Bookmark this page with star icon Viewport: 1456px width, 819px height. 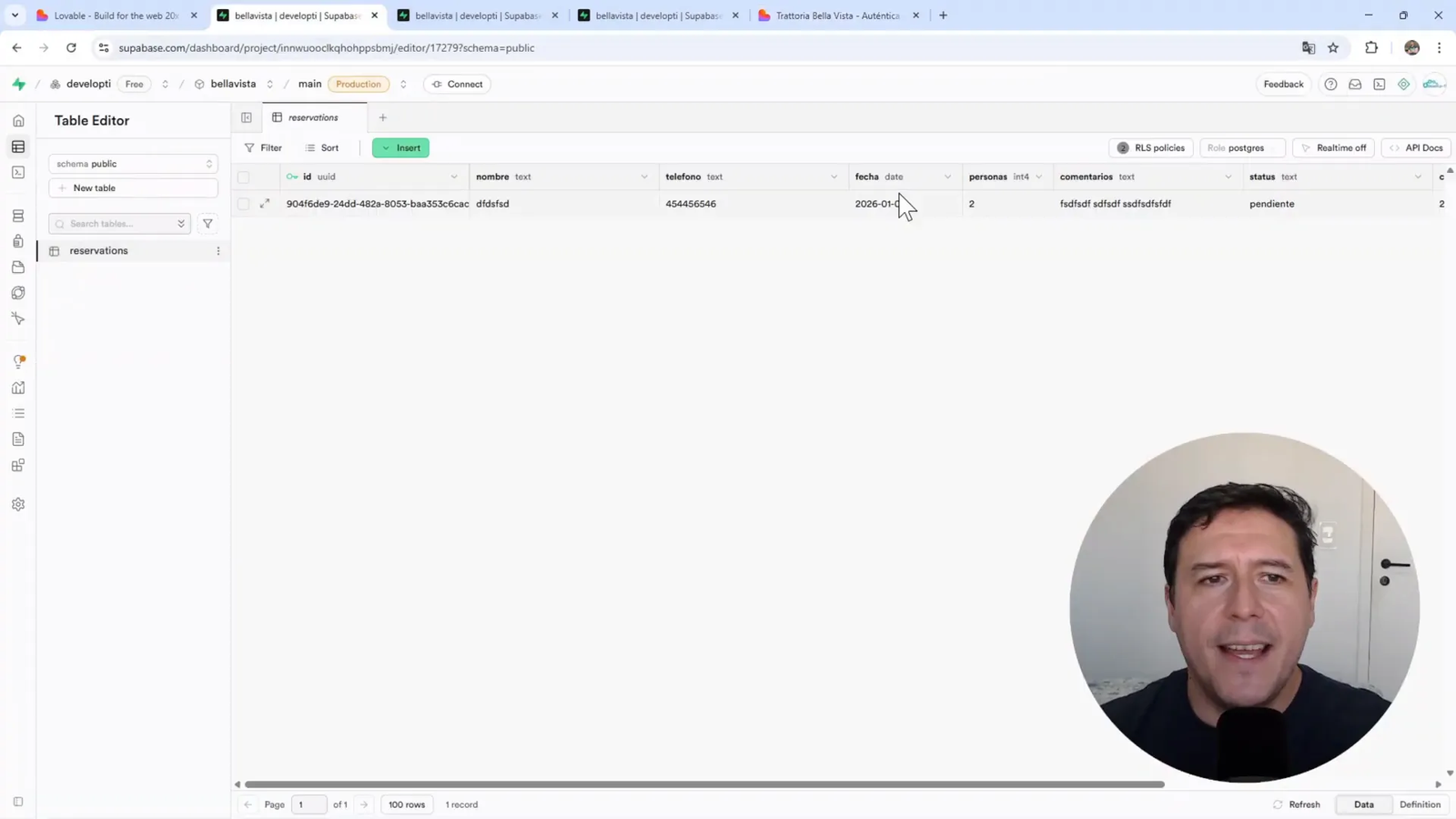(1333, 47)
